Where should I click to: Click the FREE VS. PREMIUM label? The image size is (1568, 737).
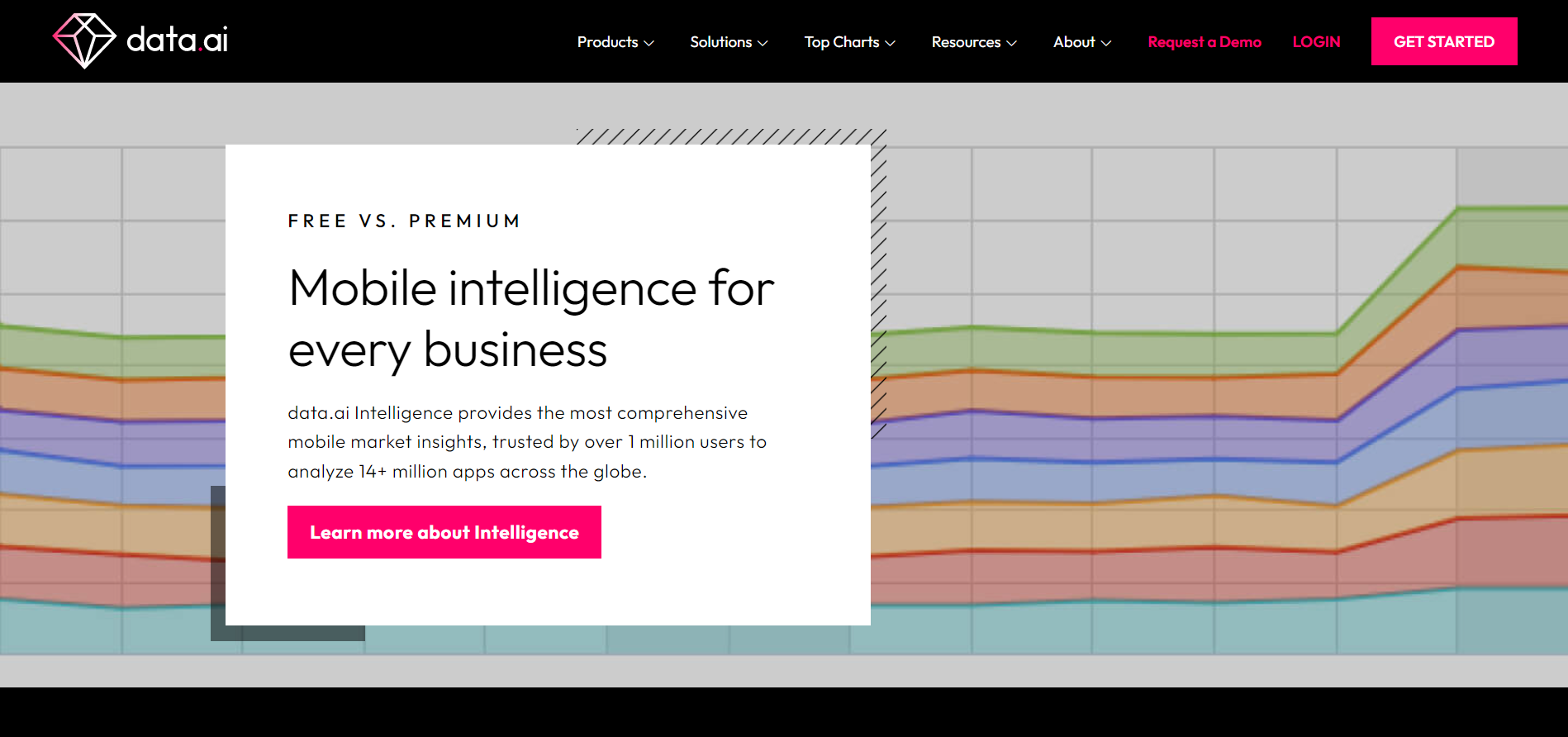[404, 221]
